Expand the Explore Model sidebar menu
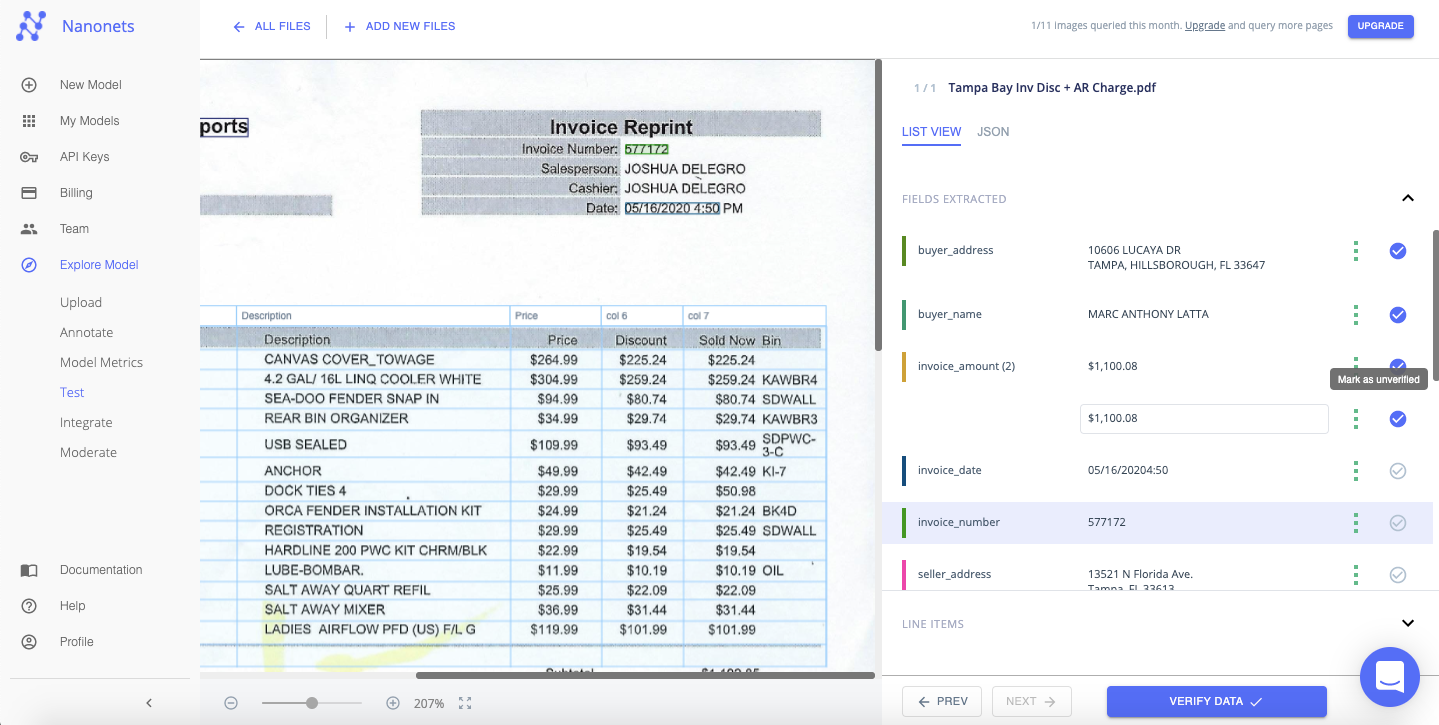The height and width of the screenshot is (725, 1439). [99, 265]
